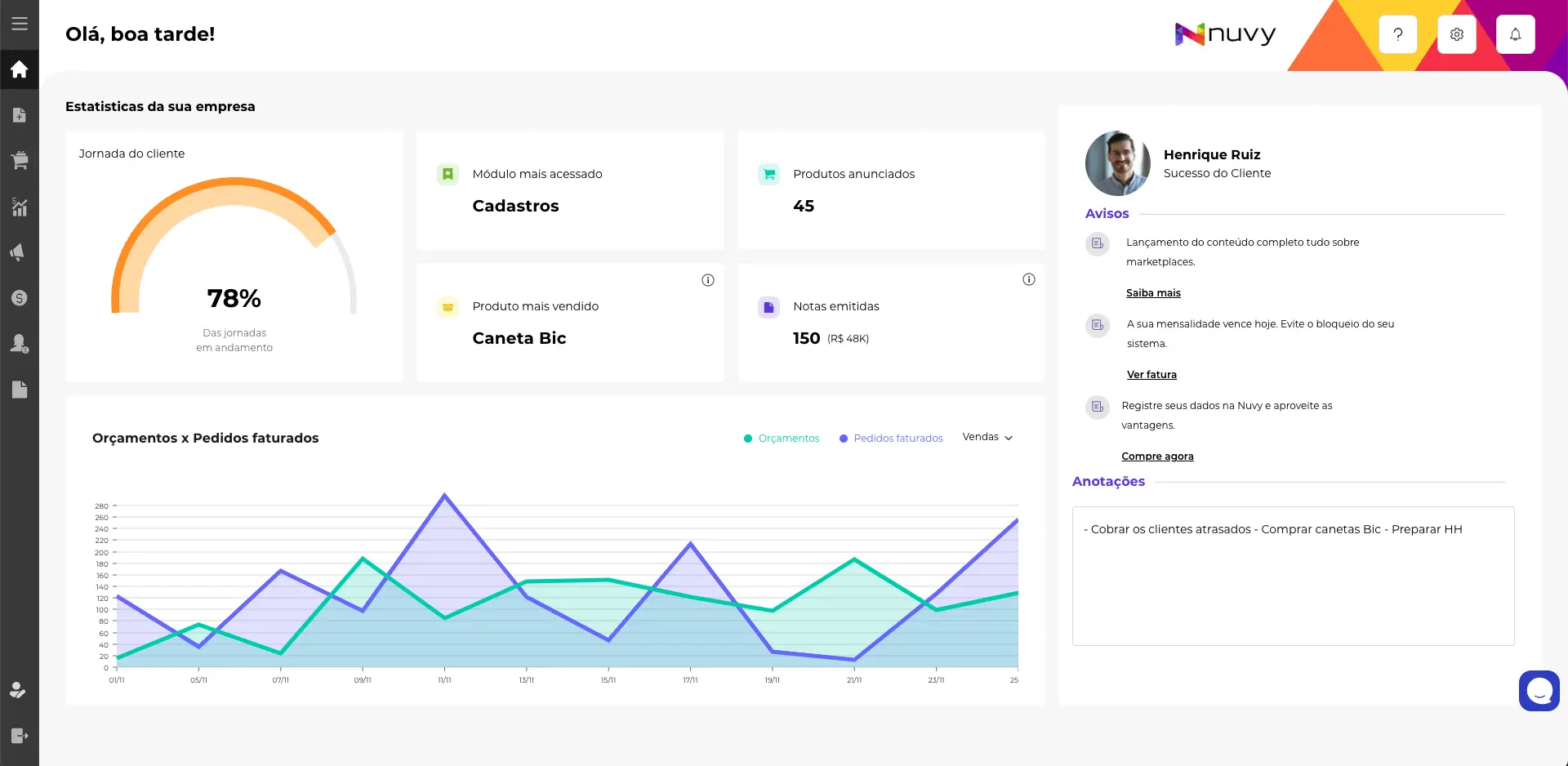
Task: Toggle Orçamentos series in chart legend
Action: point(782,439)
